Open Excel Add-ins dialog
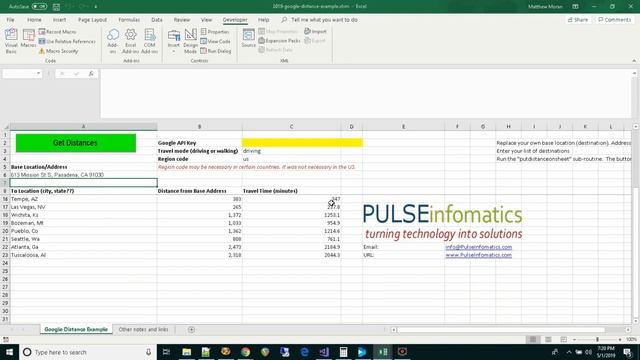Image resolution: width=640 pixels, height=360 pixels. [131, 41]
